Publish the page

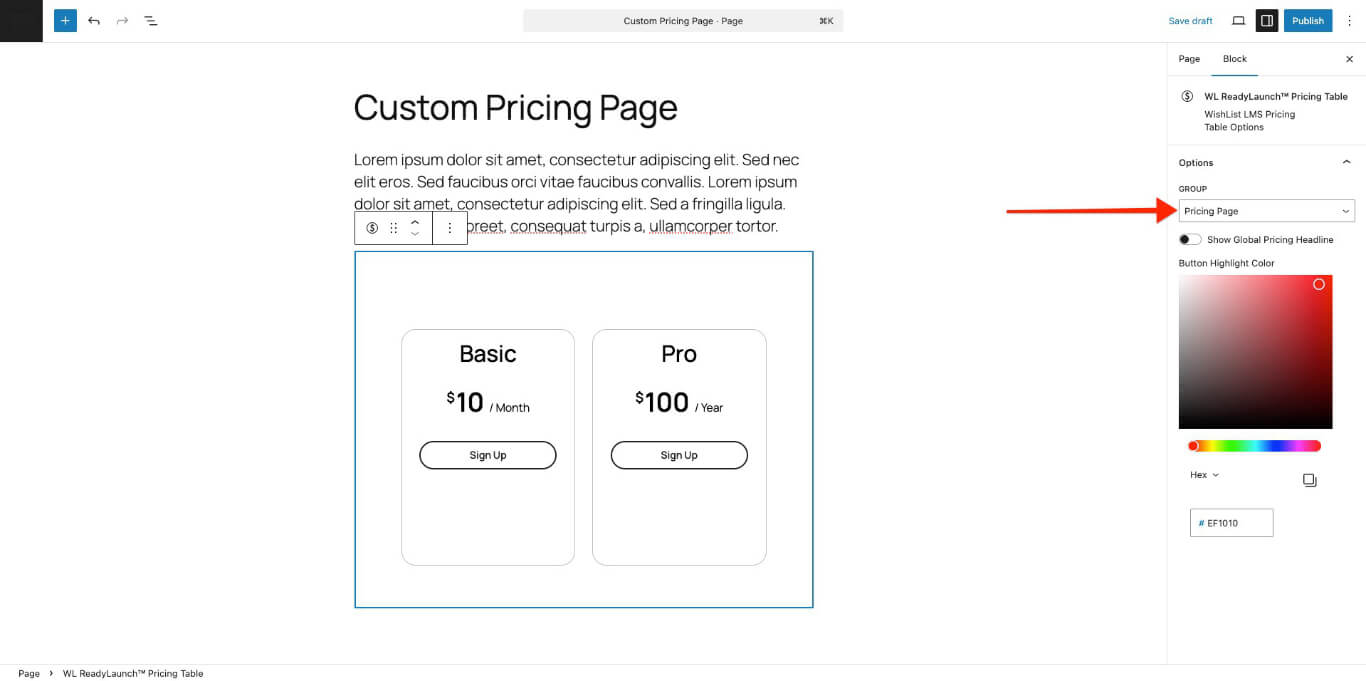(x=1307, y=20)
